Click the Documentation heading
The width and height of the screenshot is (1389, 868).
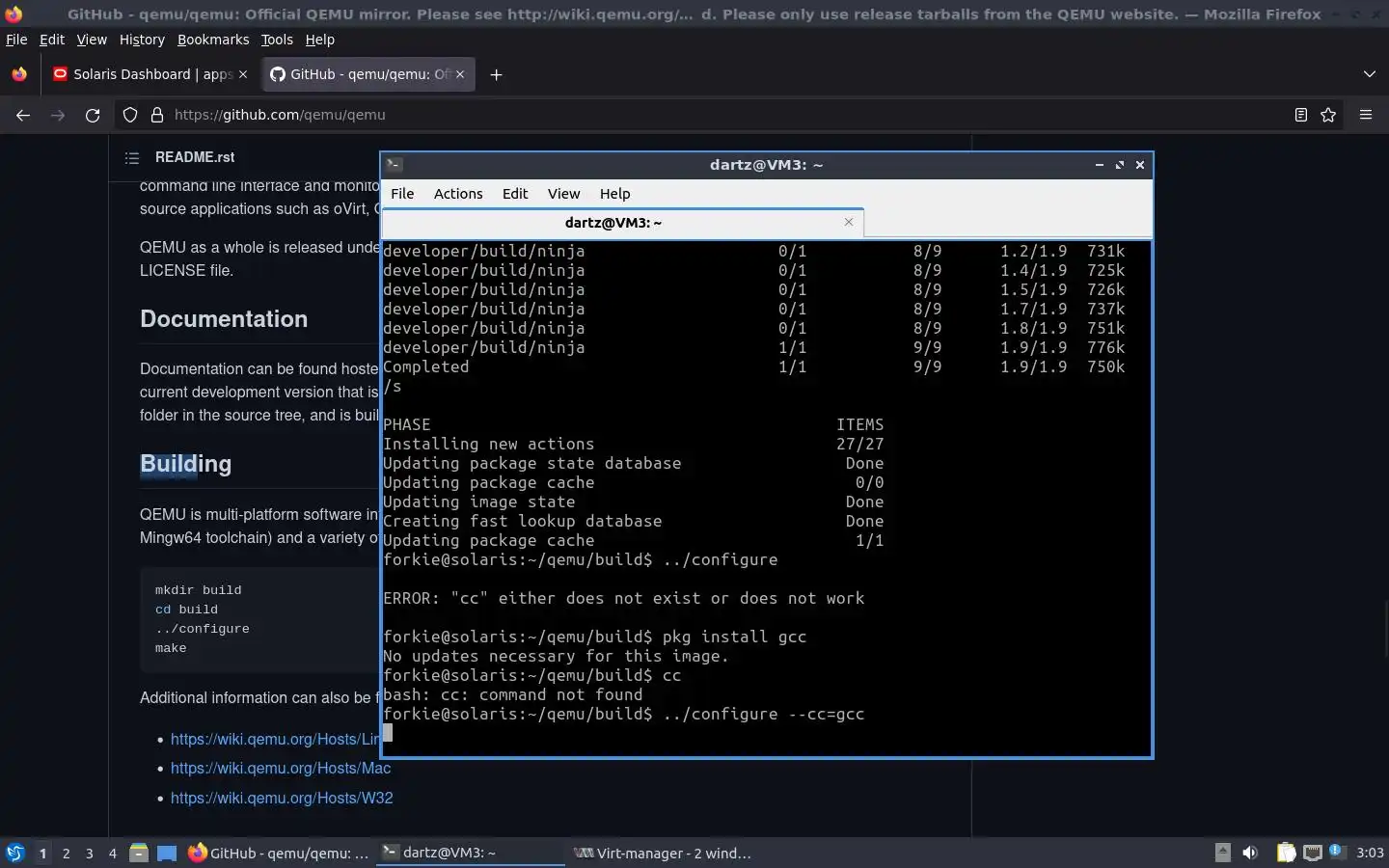(x=224, y=319)
